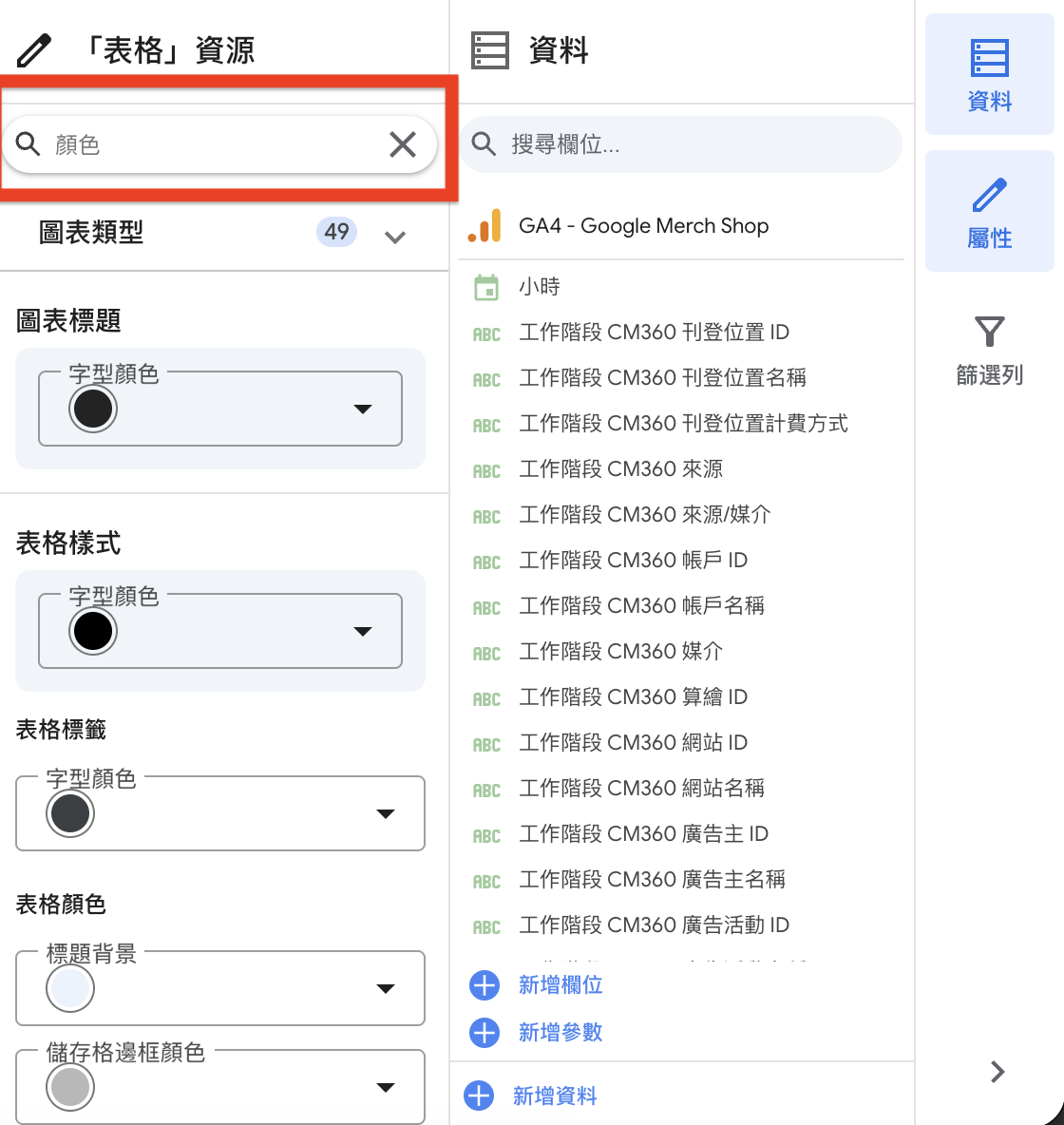Image resolution: width=1064 pixels, height=1125 pixels.
Task: Select the field 工作階段 CM360 廣告主名稱
Action: (x=652, y=879)
